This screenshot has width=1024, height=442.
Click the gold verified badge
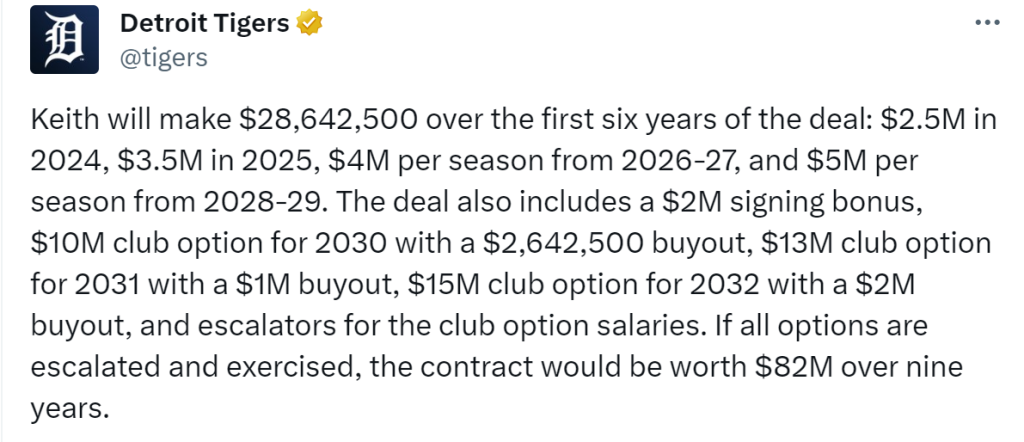(x=309, y=24)
